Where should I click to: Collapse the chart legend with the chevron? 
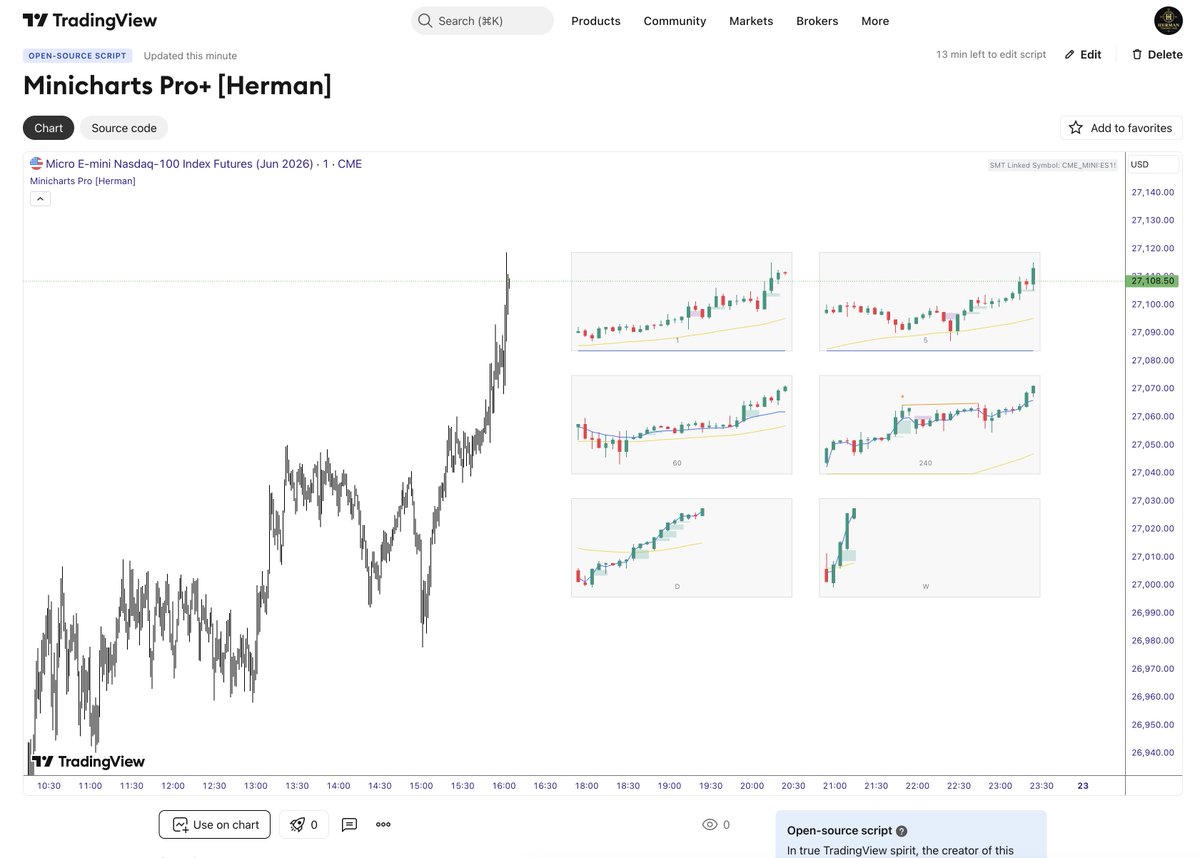(x=40, y=198)
